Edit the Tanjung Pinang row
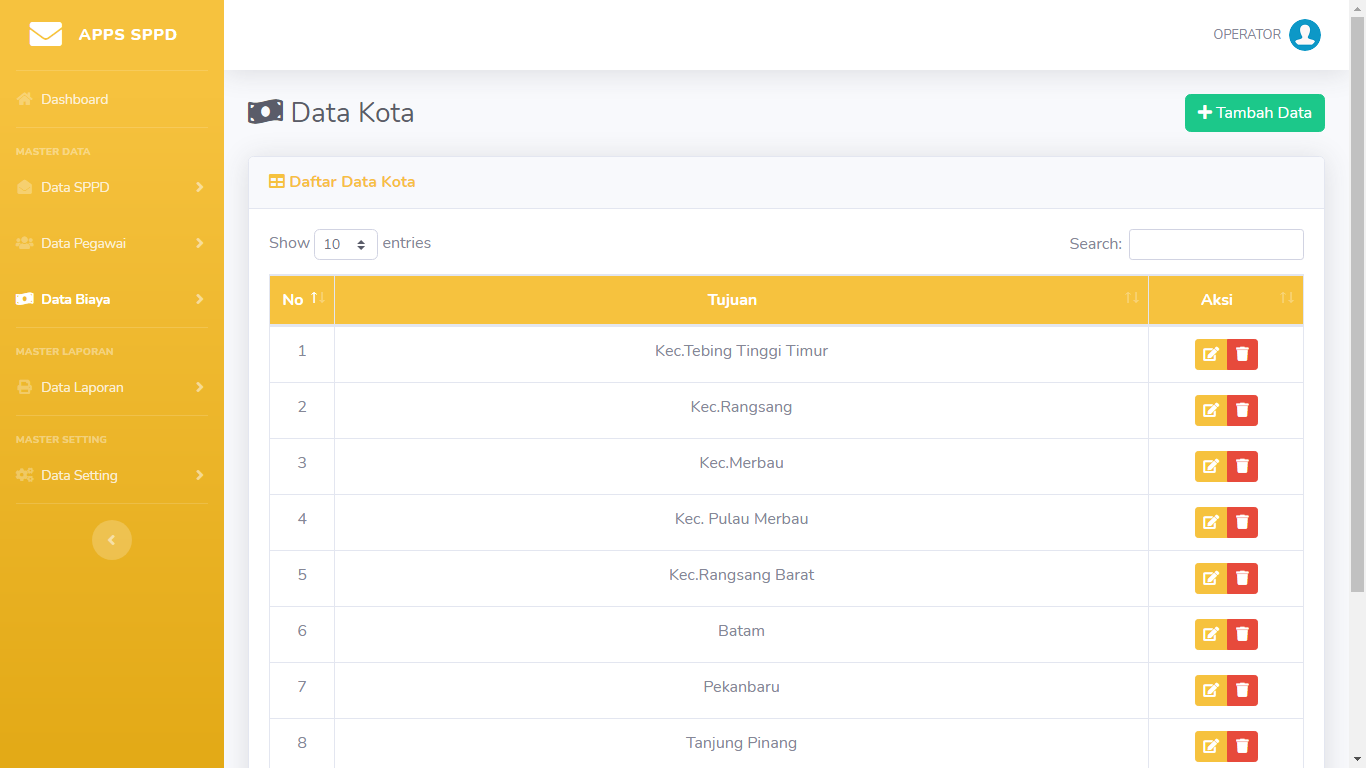Image resolution: width=1366 pixels, height=768 pixels. (1211, 746)
